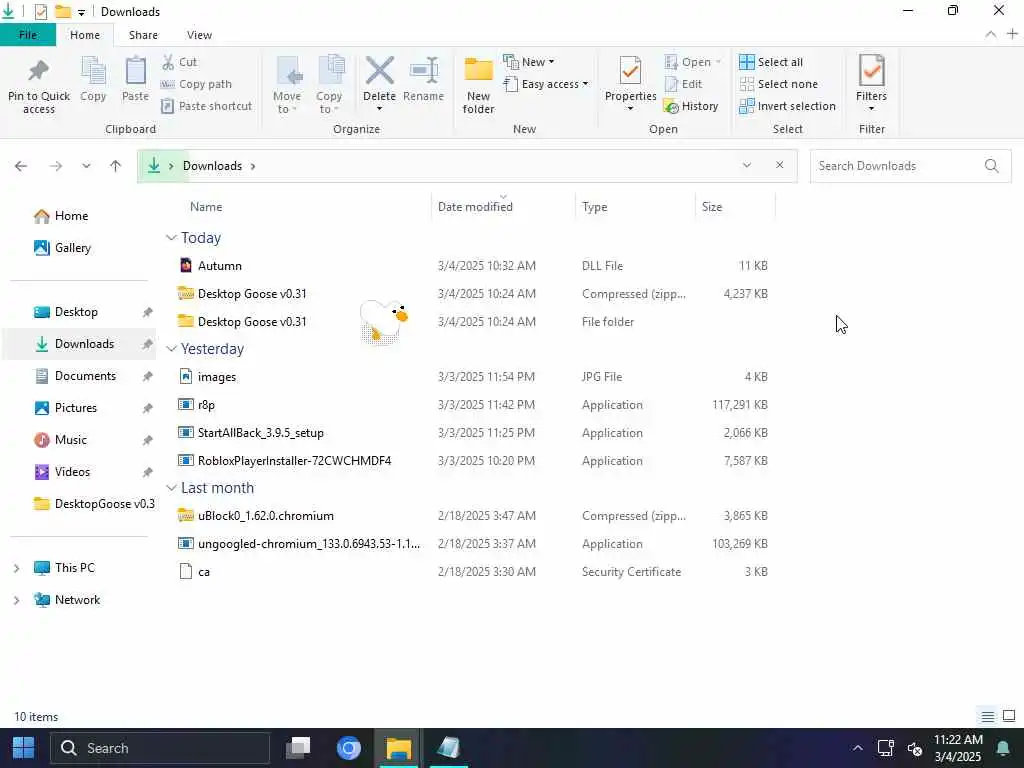Select Pictures in the navigation pane
This screenshot has height=768, width=1024.
pyautogui.click(x=76, y=408)
